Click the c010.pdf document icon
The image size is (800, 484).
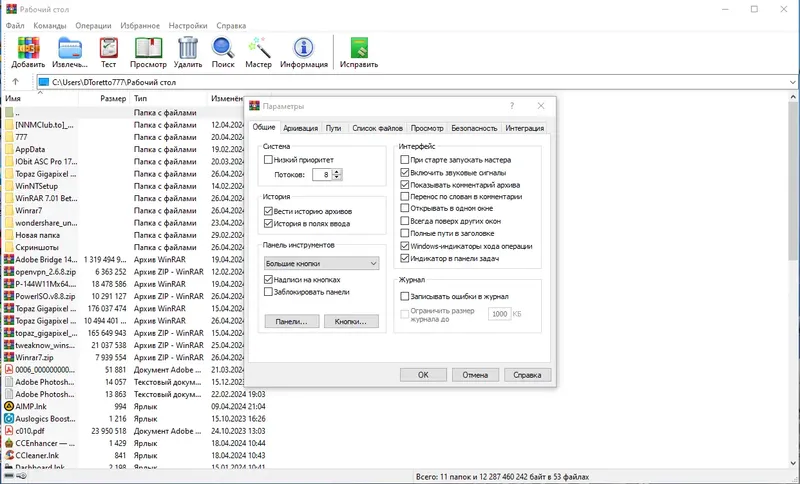(9, 431)
